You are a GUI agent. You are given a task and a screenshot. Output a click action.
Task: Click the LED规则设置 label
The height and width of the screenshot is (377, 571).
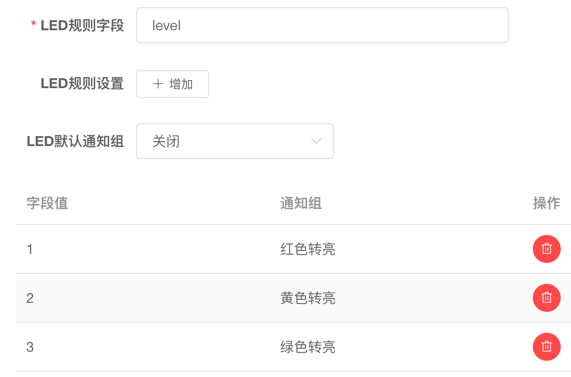click(82, 83)
